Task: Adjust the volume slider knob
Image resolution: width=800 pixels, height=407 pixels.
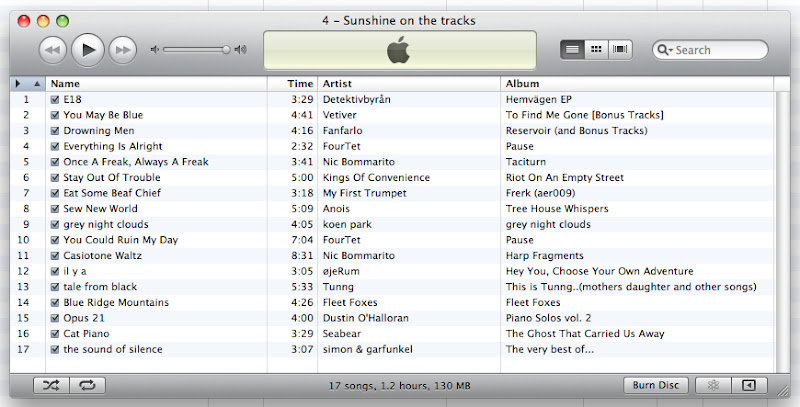Action: pos(226,49)
